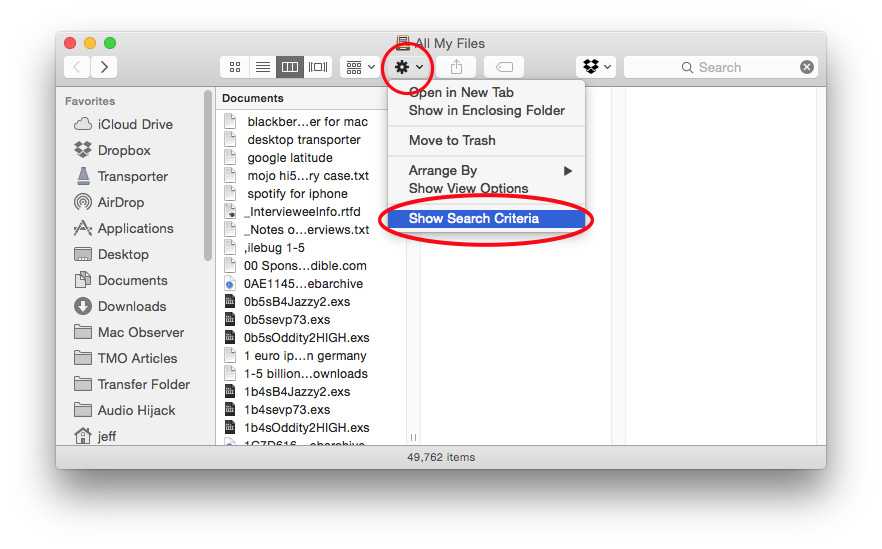Click the sidebar scrollbar

[x=208, y=176]
